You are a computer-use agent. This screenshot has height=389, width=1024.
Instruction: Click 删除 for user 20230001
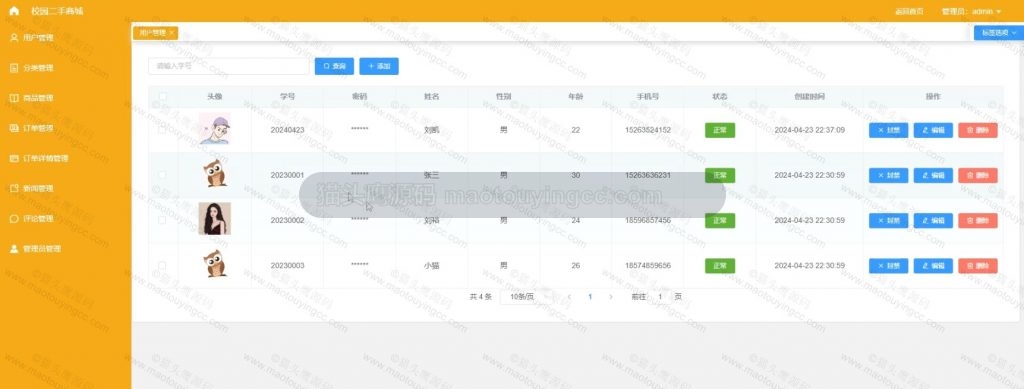(978, 175)
